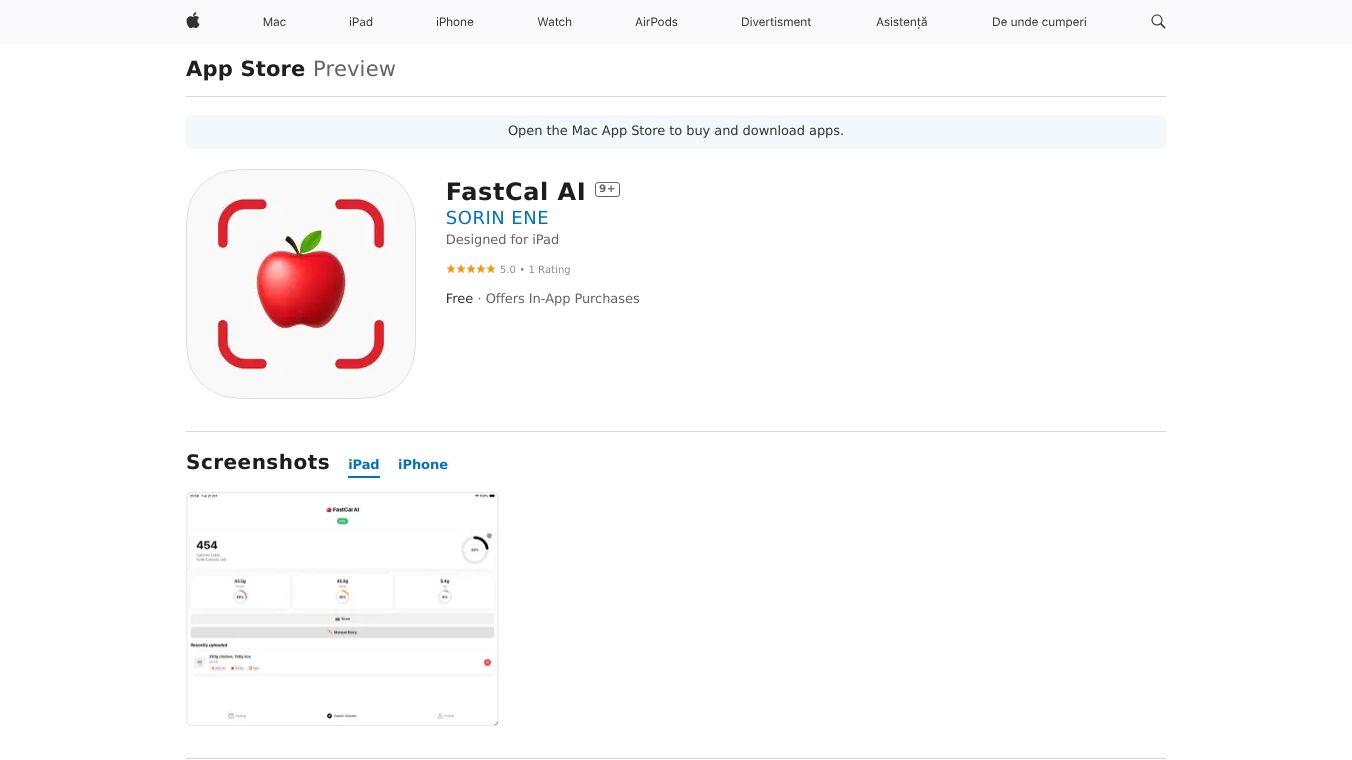Visit developer SORIN ENE's page
Screen dimensions: 1352x760
click(x=497, y=217)
